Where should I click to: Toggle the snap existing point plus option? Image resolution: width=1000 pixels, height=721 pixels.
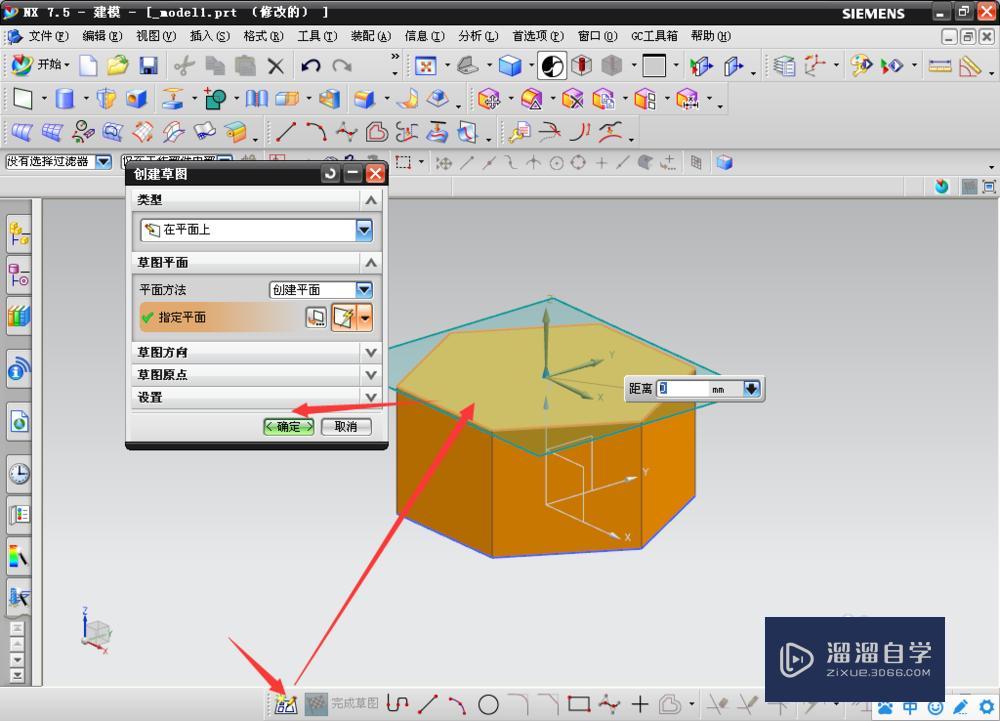pos(601,163)
